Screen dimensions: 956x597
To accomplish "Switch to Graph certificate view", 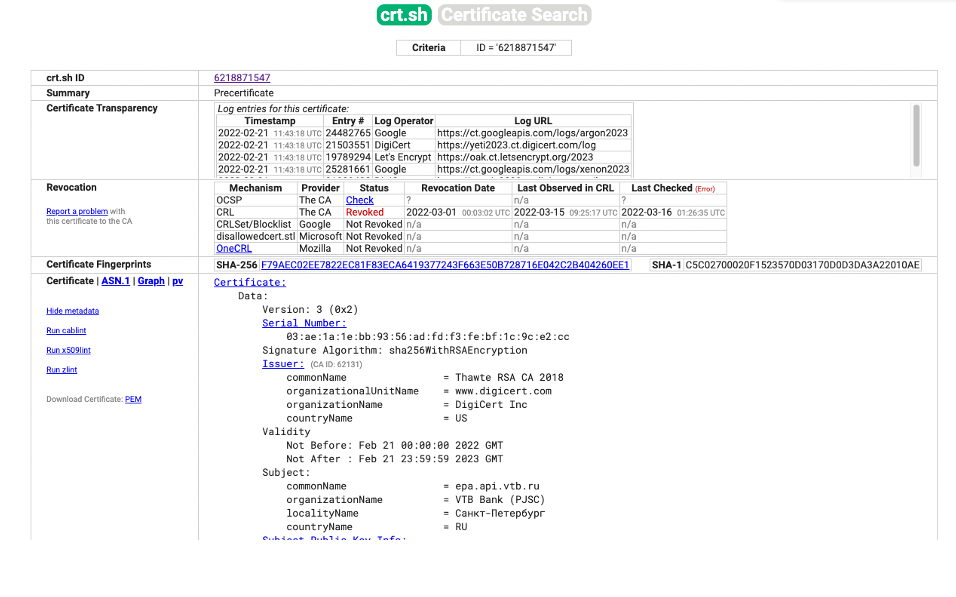I will tap(151, 281).
